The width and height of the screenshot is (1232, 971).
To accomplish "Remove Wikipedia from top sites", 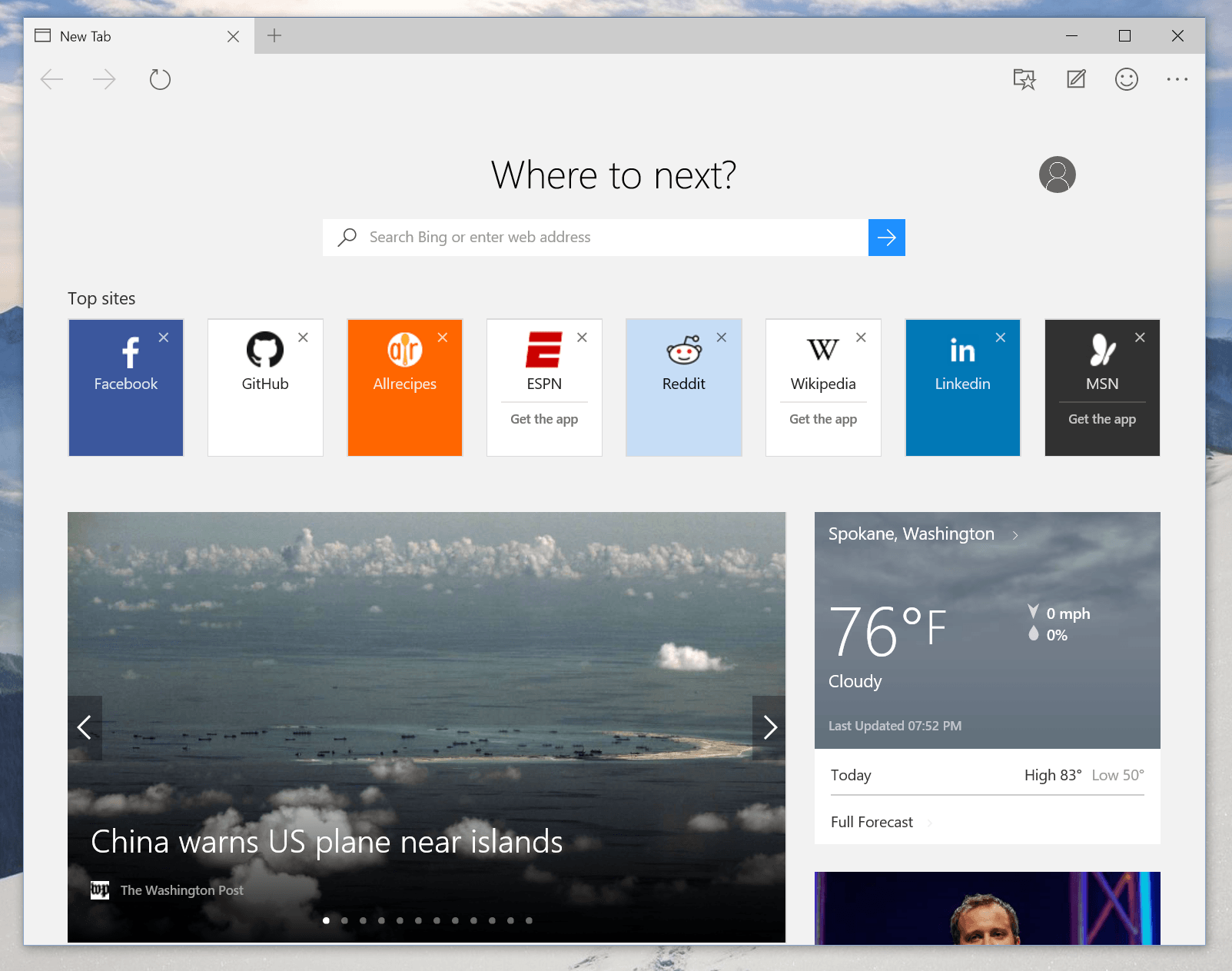I will click(x=862, y=338).
